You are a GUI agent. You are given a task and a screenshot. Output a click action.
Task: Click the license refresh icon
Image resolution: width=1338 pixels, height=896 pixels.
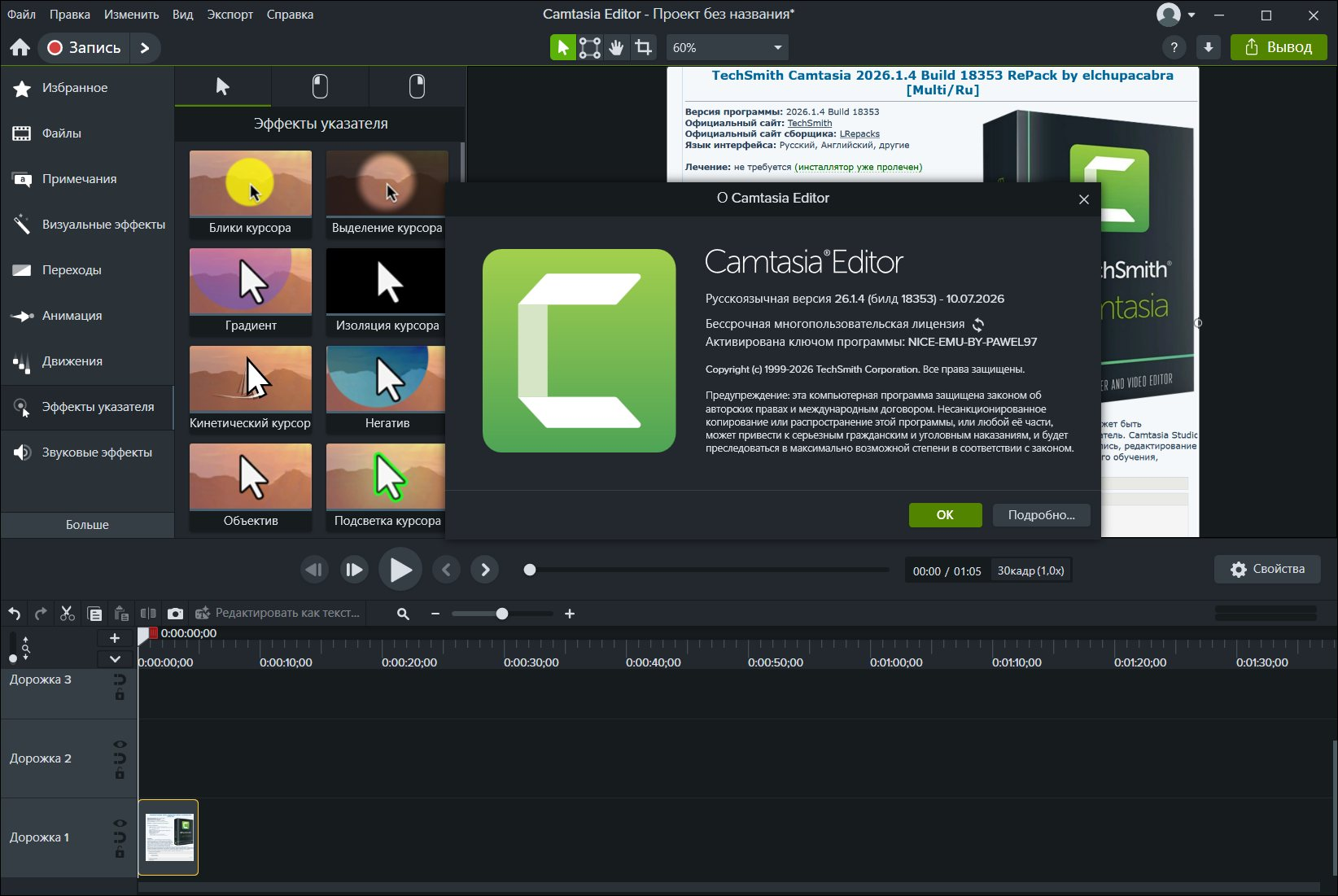pos(978,325)
